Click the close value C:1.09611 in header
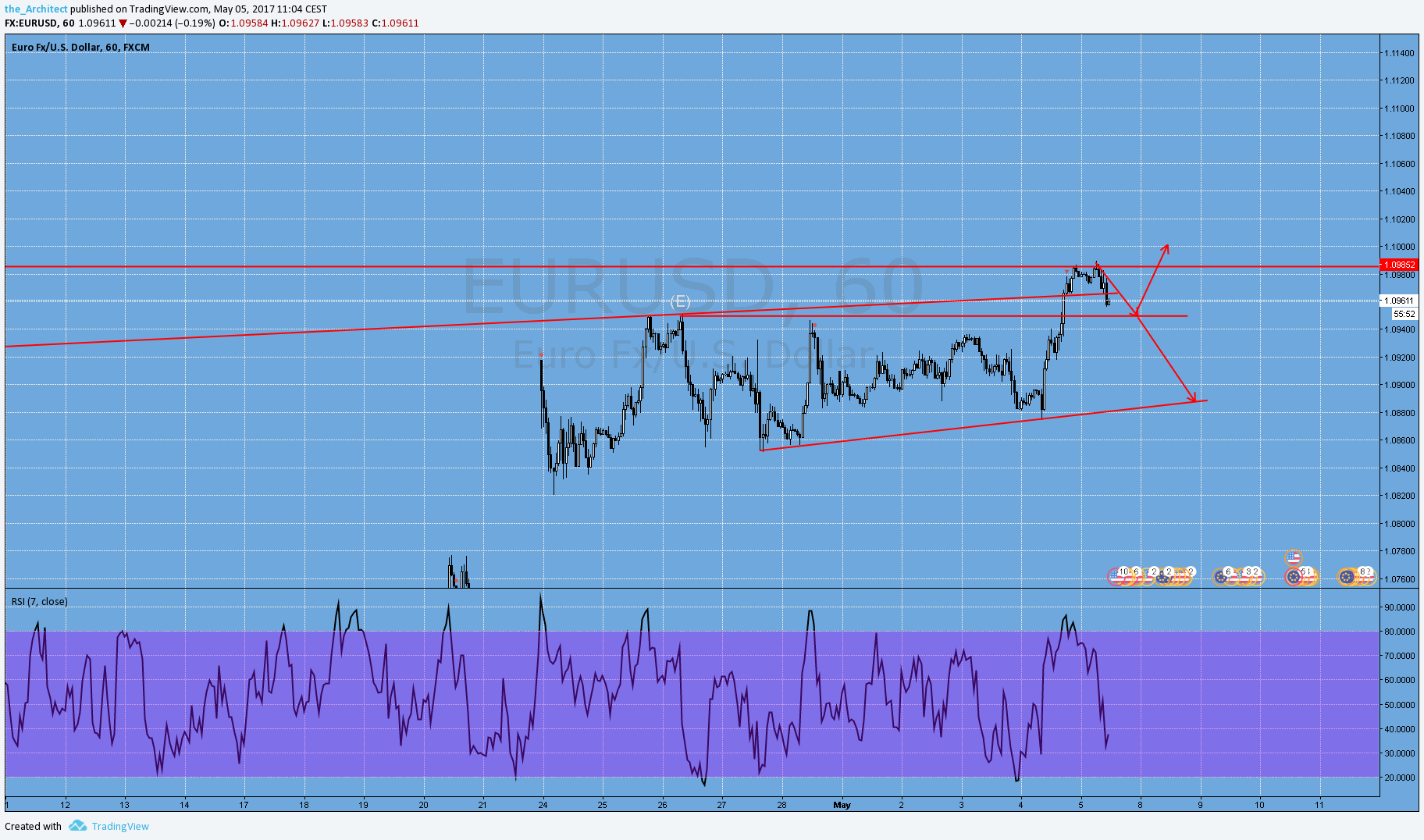Image resolution: width=1424 pixels, height=840 pixels. [395, 23]
